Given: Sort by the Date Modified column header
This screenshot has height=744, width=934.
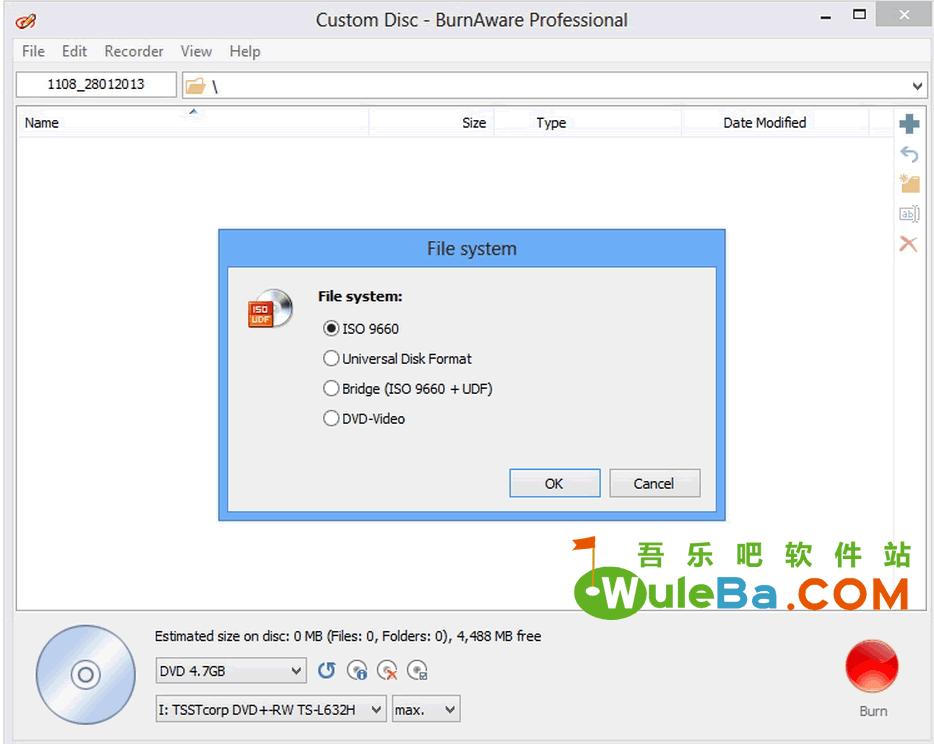Looking at the screenshot, I should (776, 123).
